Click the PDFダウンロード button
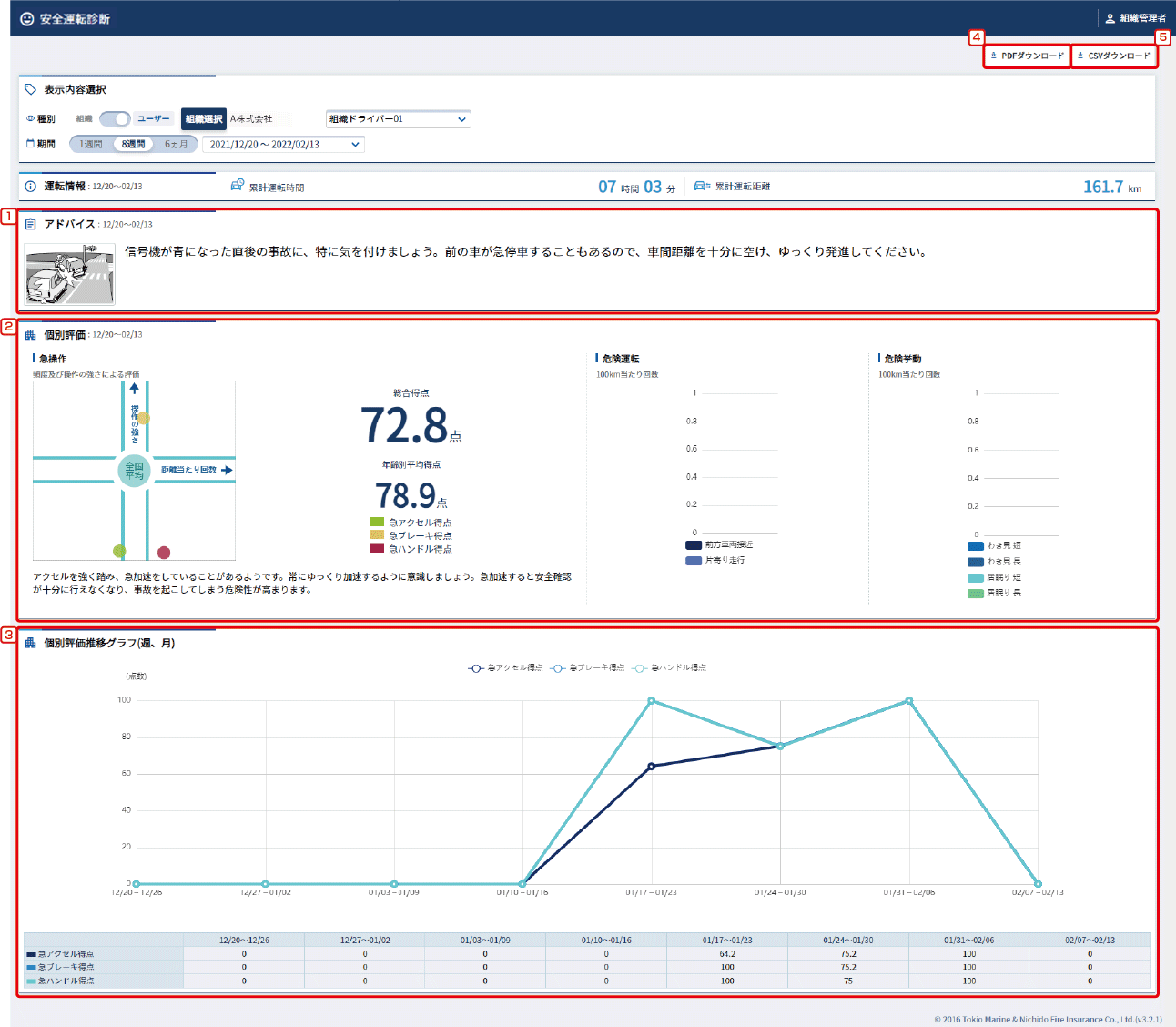Image resolution: width=1176 pixels, height=1027 pixels. 1027,56
